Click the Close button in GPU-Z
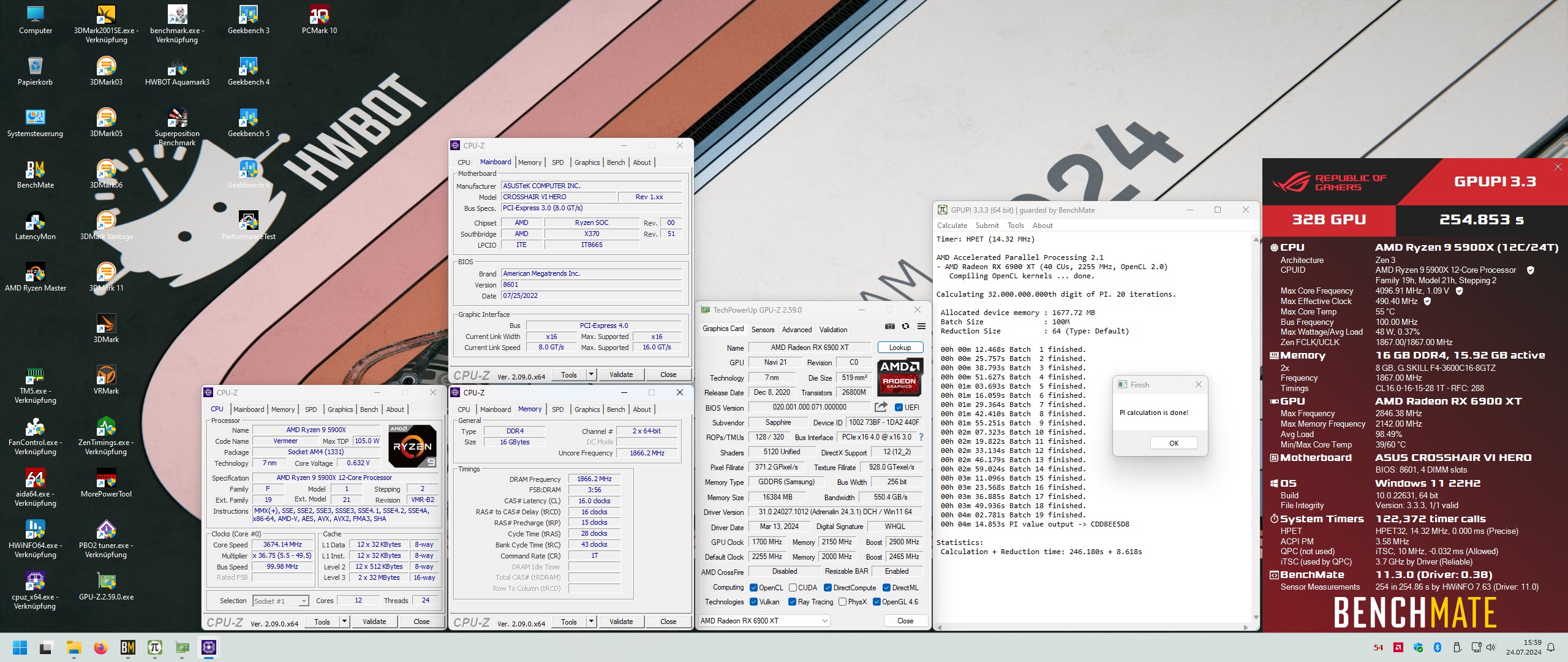The image size is (1568, 662). [905, 621]
